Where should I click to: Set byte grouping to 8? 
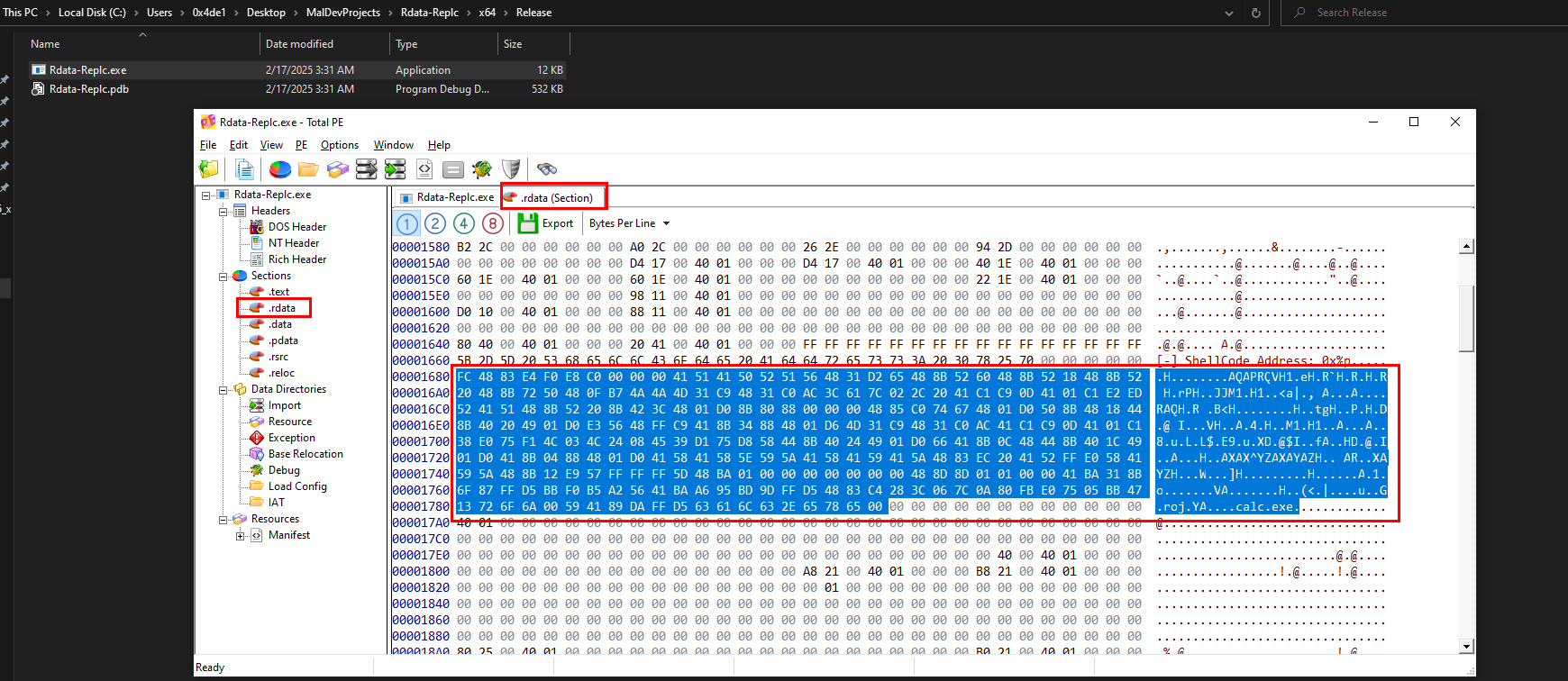pos(493,223)
